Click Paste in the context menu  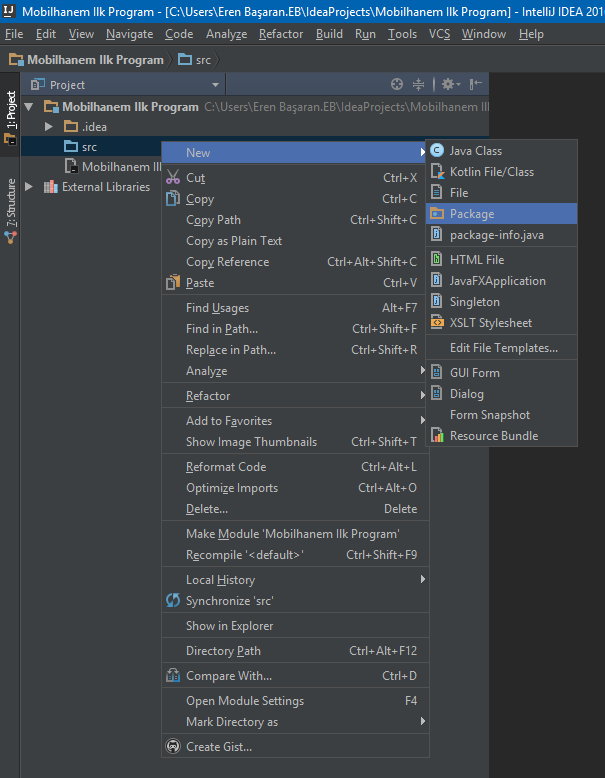pos(295,283)
